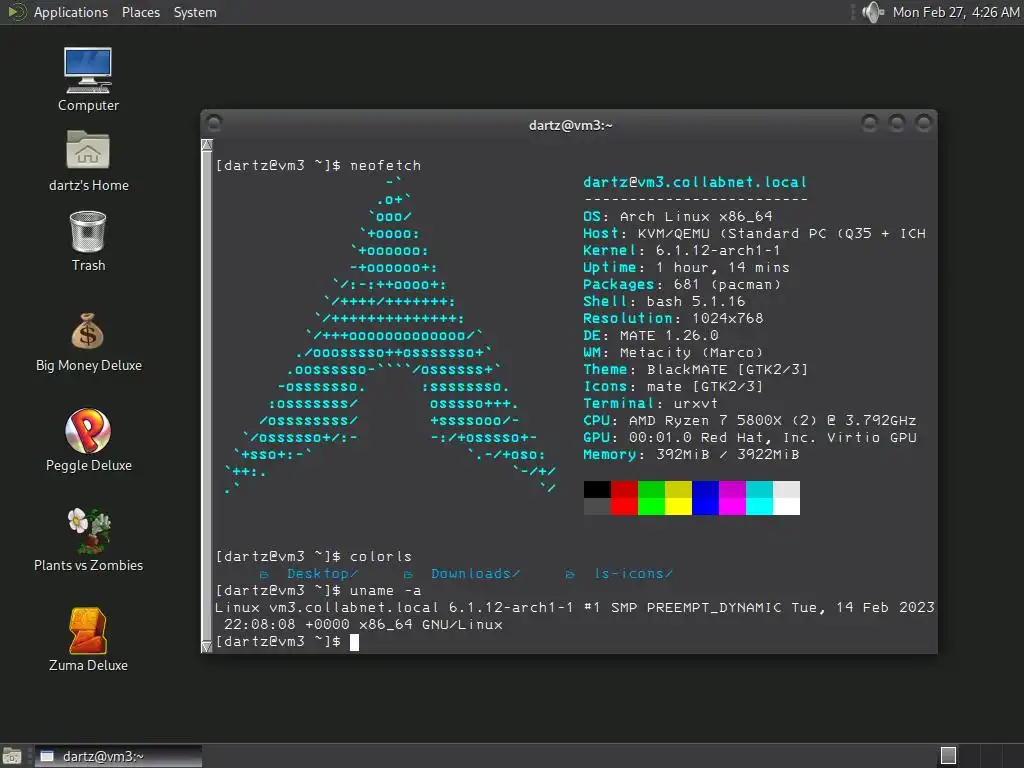Click the Kernel: 6.1.12-arch1-1 line
This screenshot has height=768, width=1024.
coord(682,250)
